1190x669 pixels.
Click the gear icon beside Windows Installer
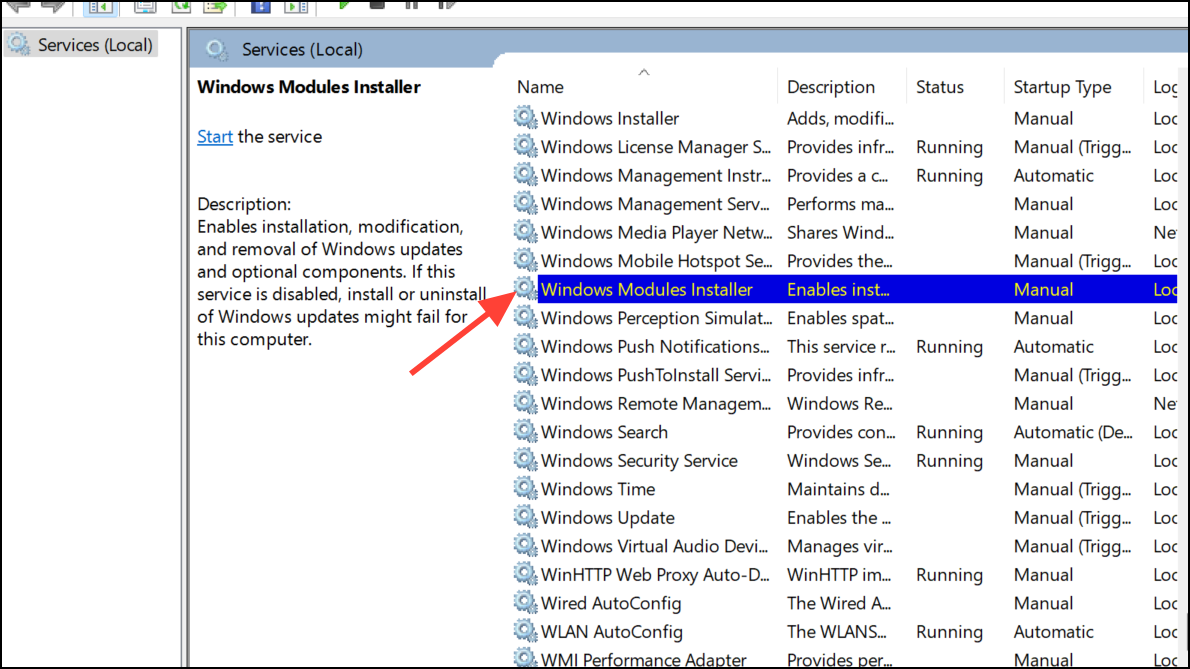[x=525, y=118]
